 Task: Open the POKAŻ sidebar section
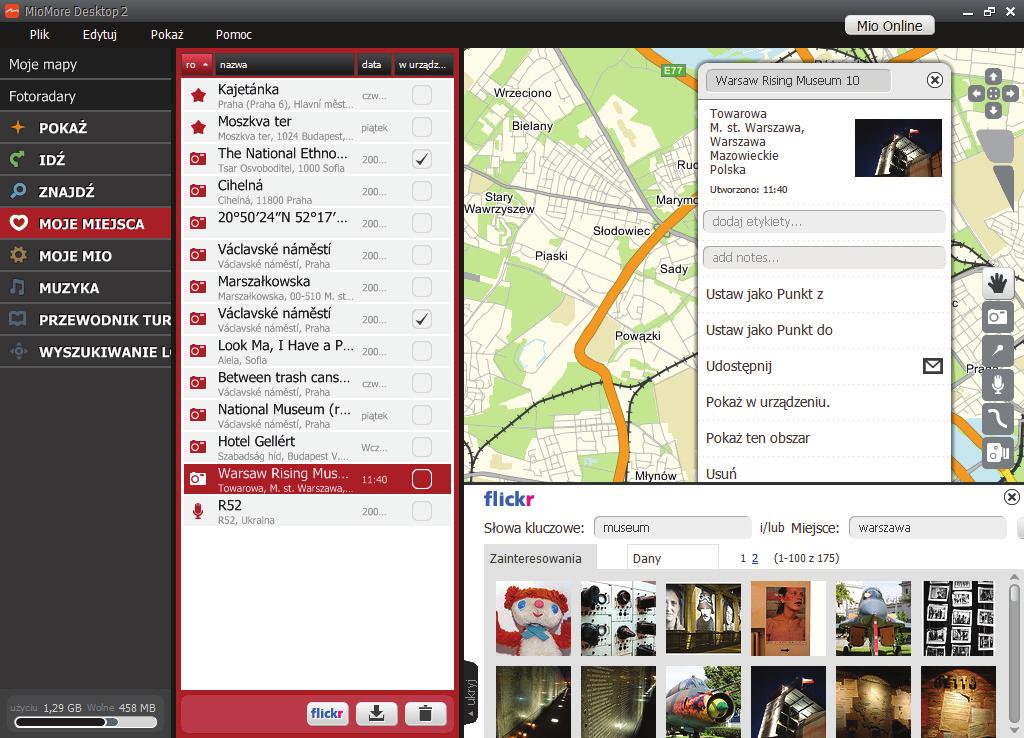[86, 128]
